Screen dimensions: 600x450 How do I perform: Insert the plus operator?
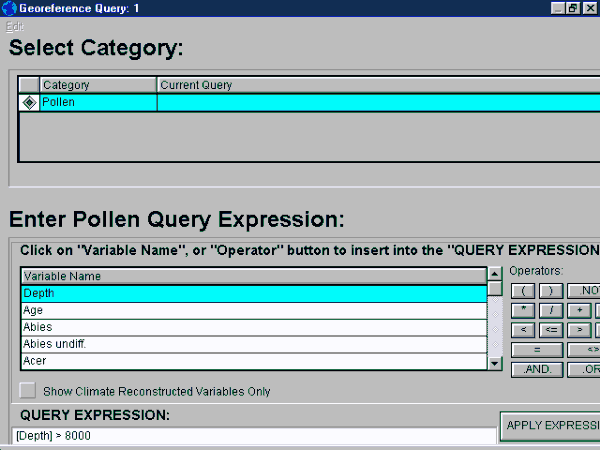coord(579,310)
